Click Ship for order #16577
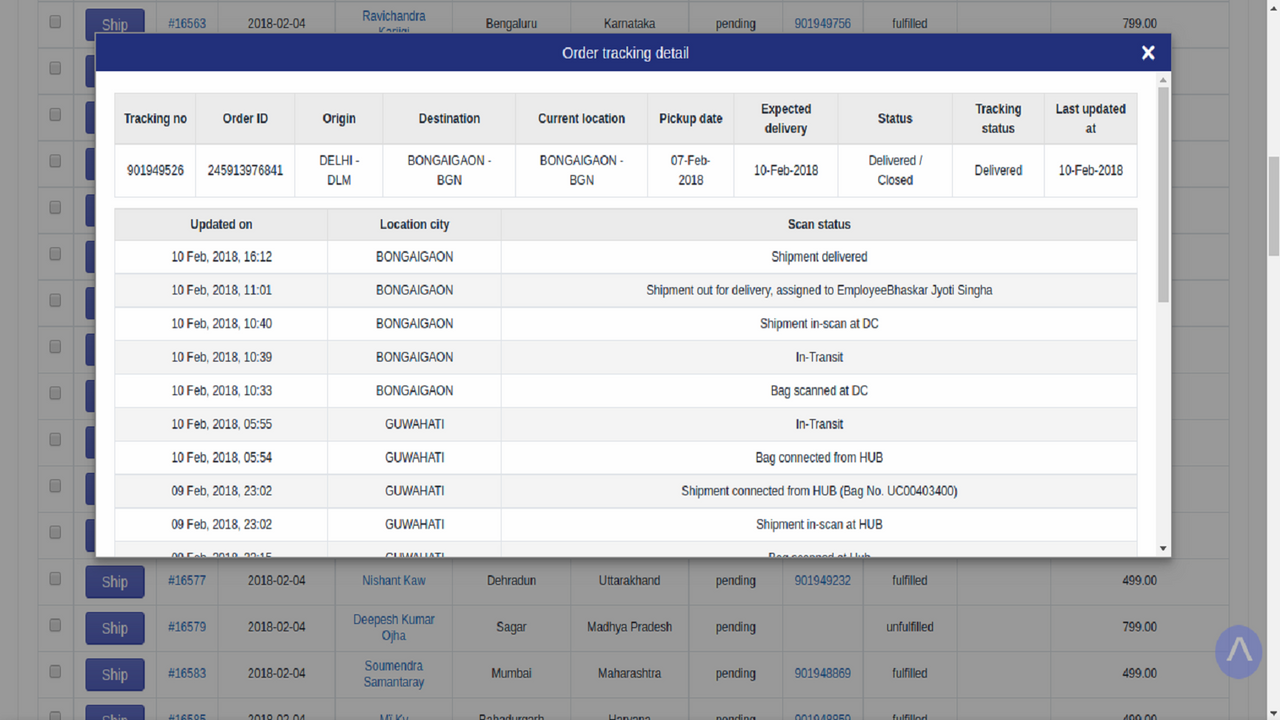Screen dimensions: 1280x720 coord(114,580)
